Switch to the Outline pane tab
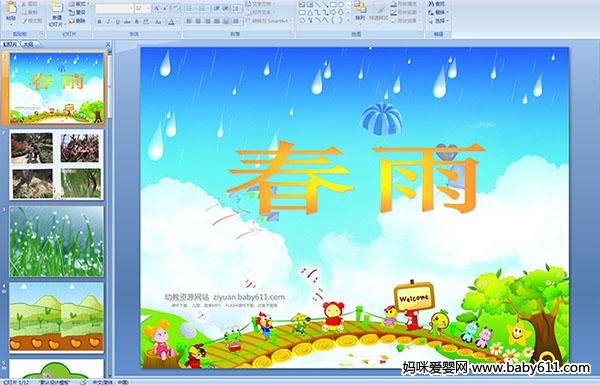 click(x=28, y=44)
